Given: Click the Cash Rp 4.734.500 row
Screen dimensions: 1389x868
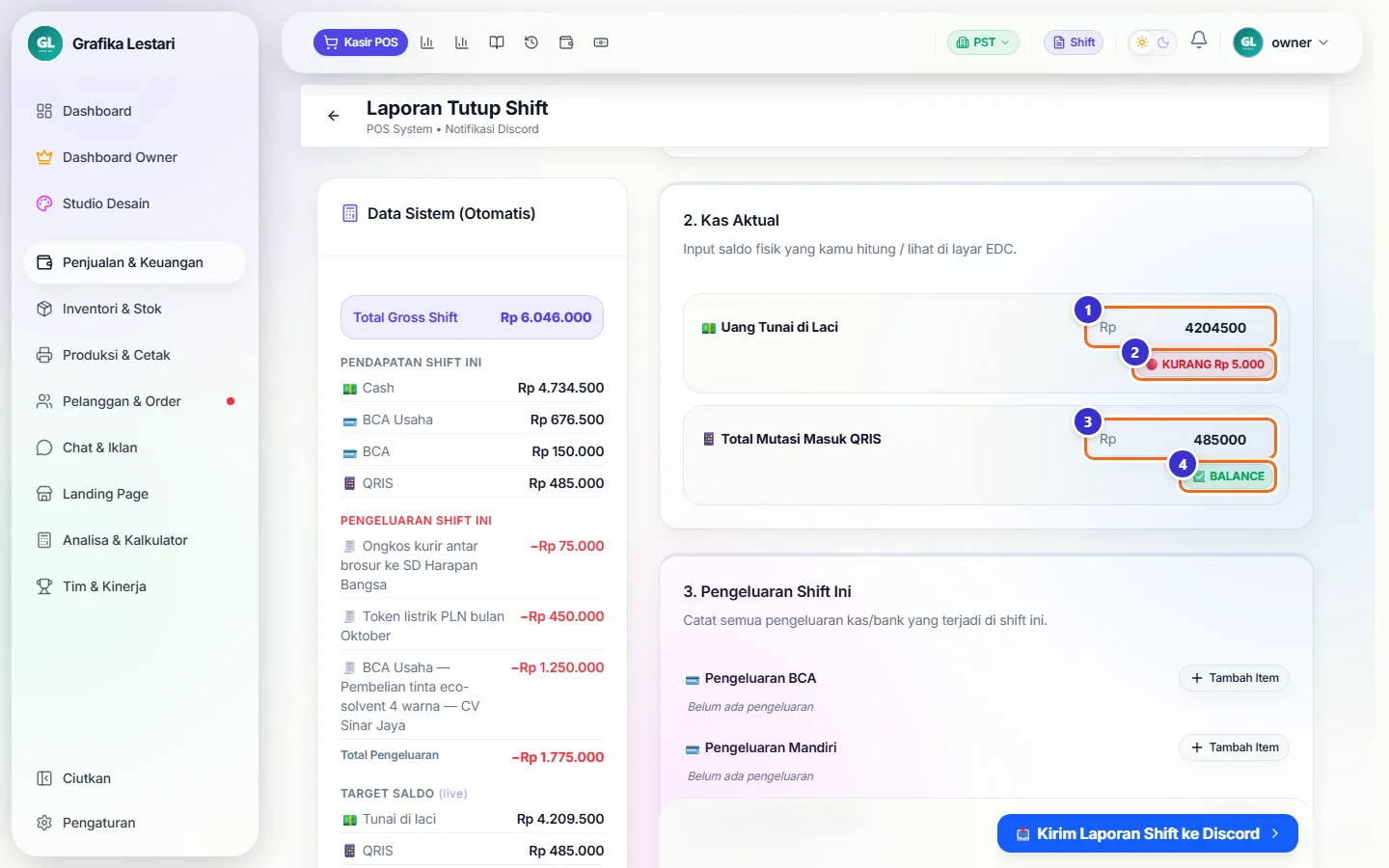Looking at the screenshot, I should pyautogui.click(x=472, y=388).
